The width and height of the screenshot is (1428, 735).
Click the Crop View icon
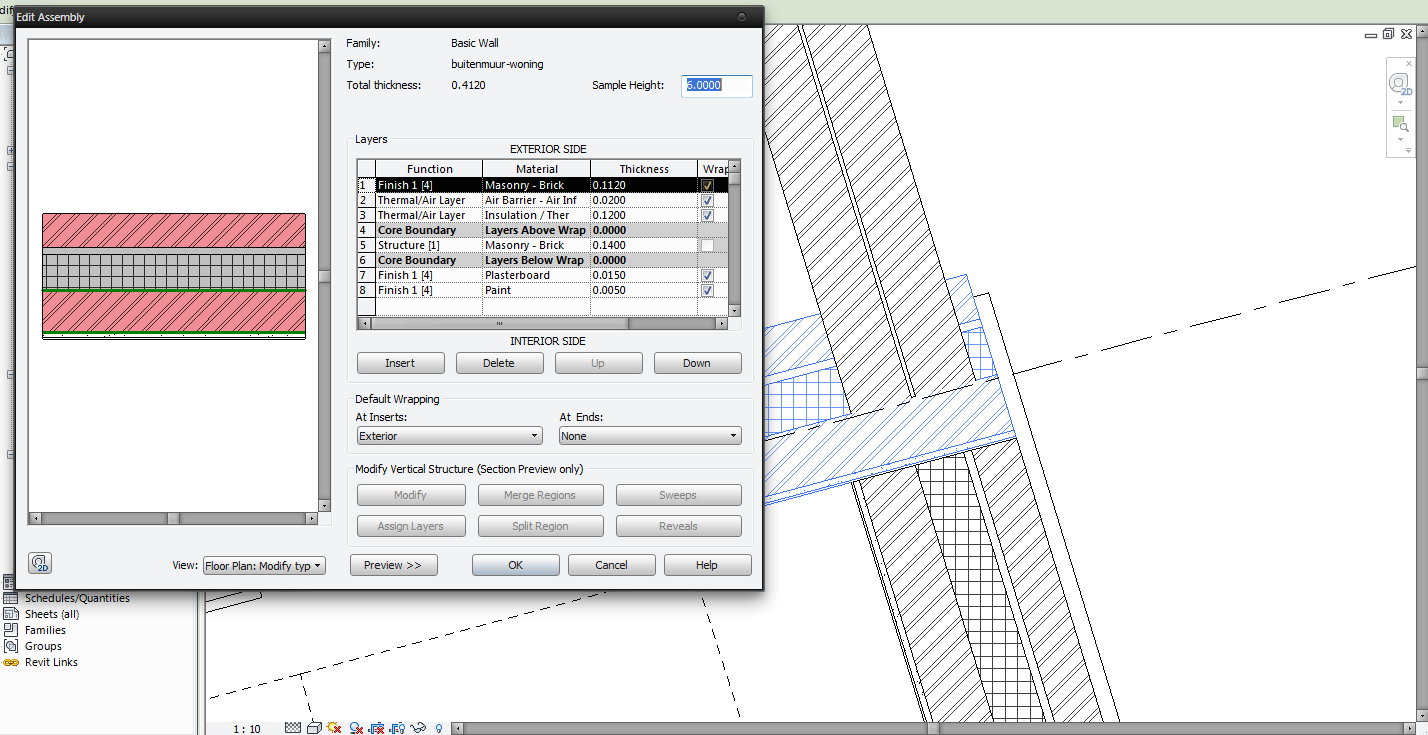[x=377, y=728]
